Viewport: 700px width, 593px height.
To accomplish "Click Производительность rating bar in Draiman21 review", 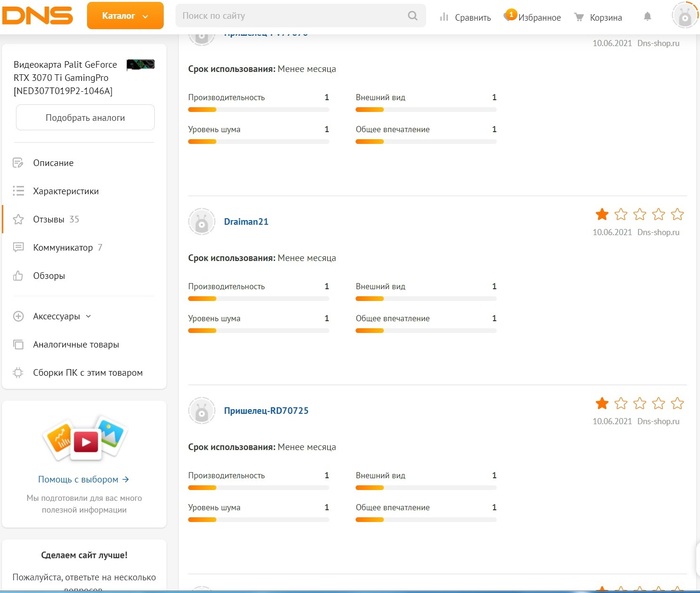I will coord(258,298).
